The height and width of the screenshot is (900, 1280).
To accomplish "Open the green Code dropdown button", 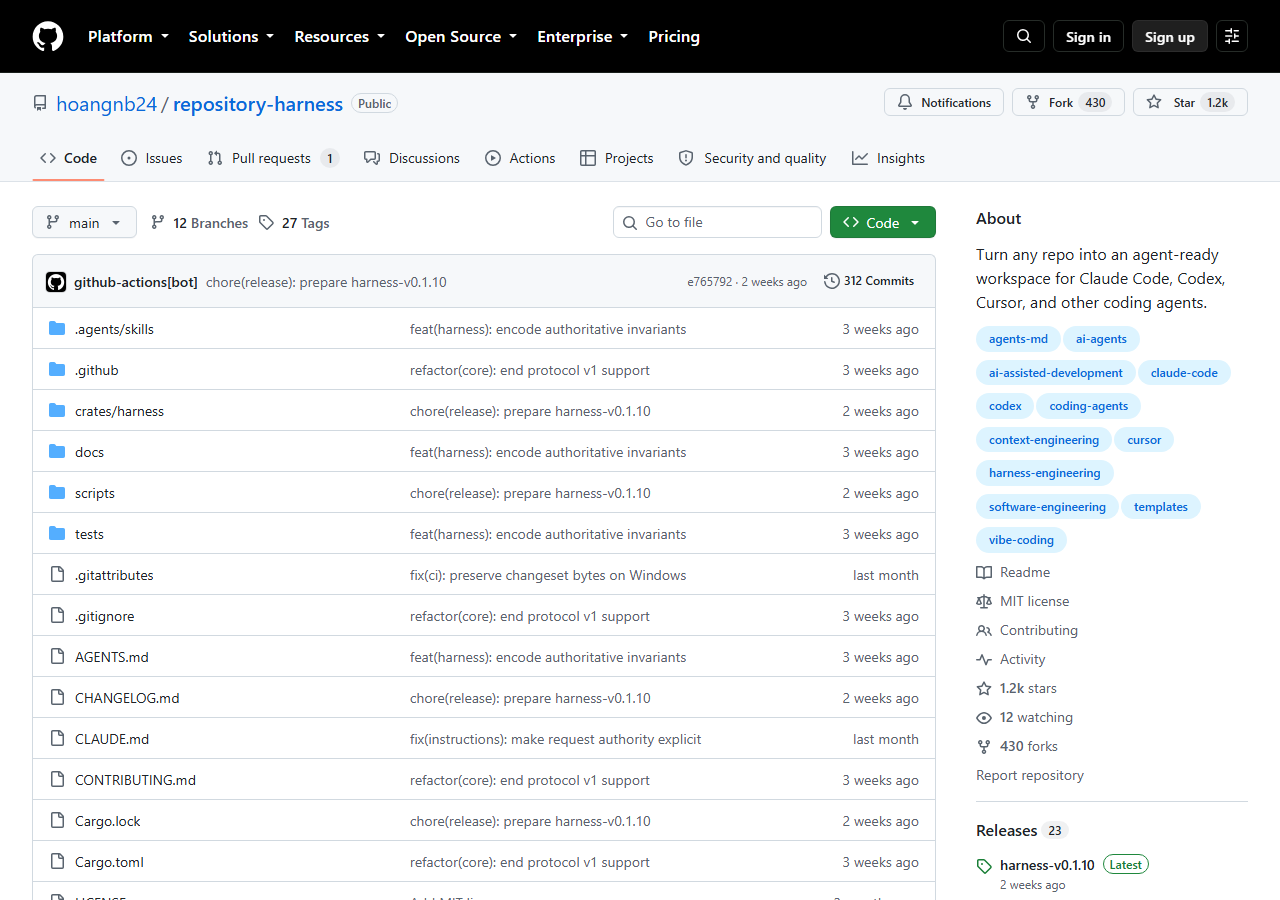I will pyautogui.click(x=883, y=223).
